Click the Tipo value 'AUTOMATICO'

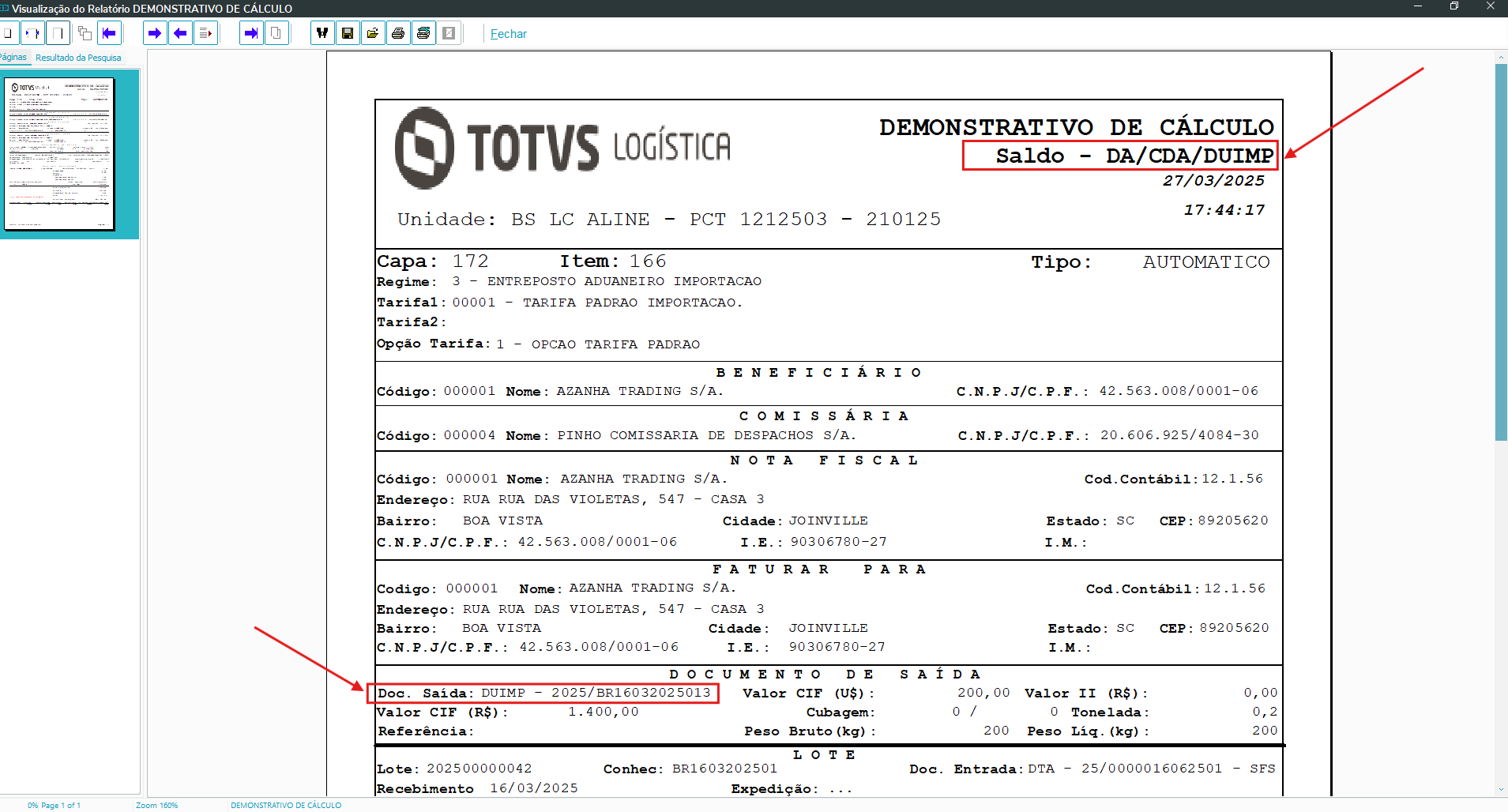click(x=1206, y=262)
